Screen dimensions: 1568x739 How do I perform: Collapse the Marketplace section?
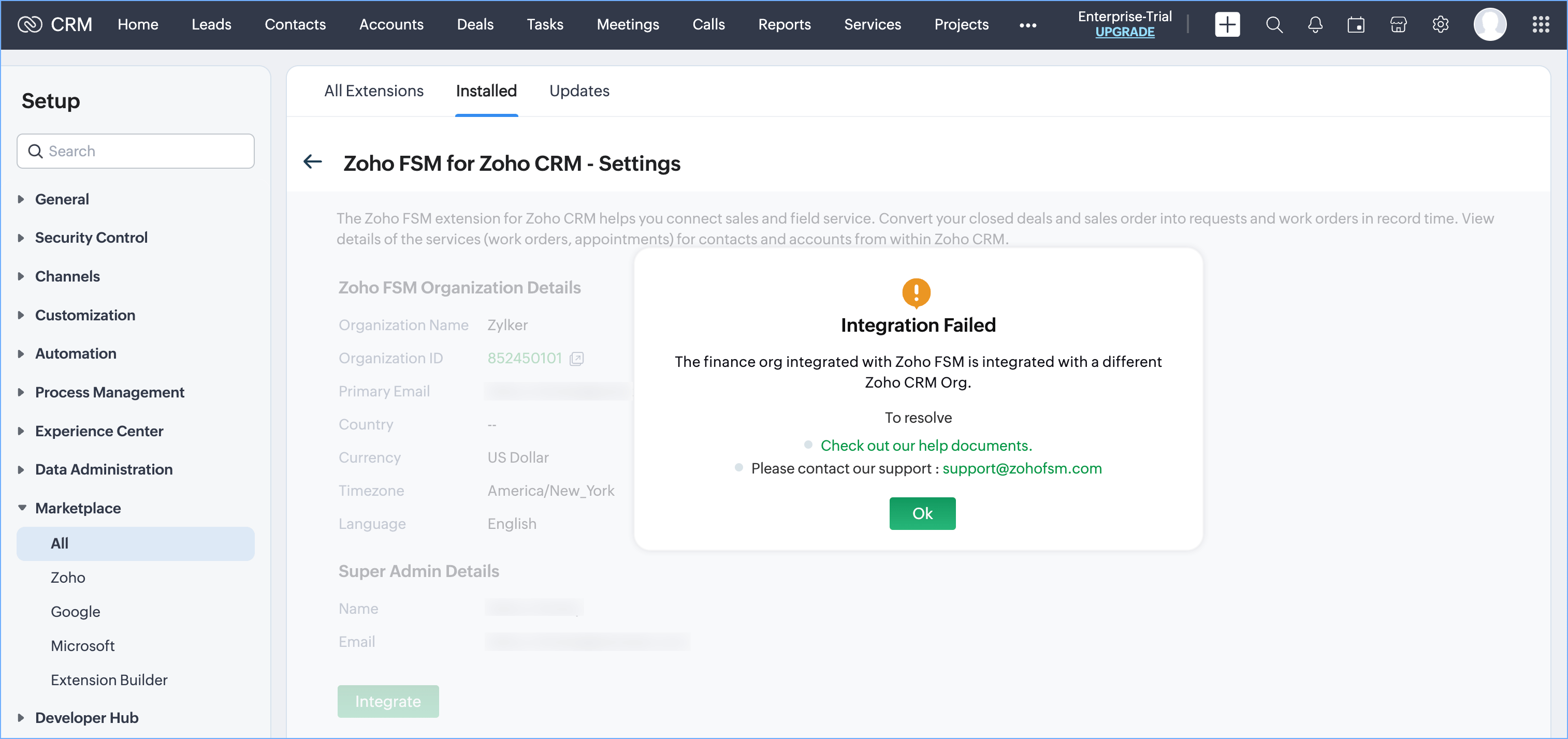[x=77, y=507]
